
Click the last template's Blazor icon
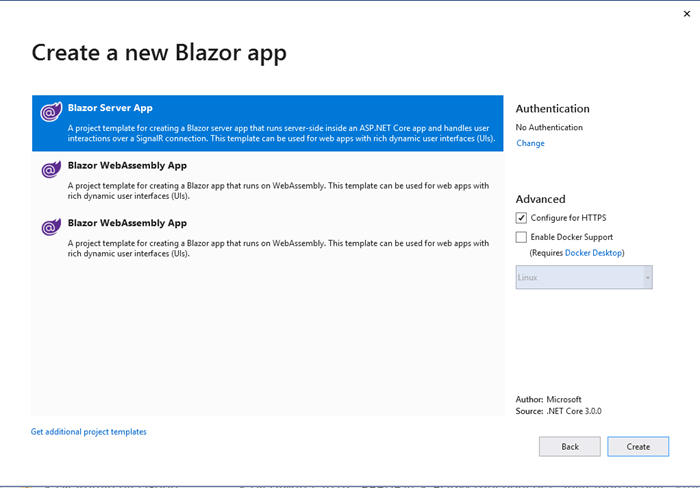point(51,227)
